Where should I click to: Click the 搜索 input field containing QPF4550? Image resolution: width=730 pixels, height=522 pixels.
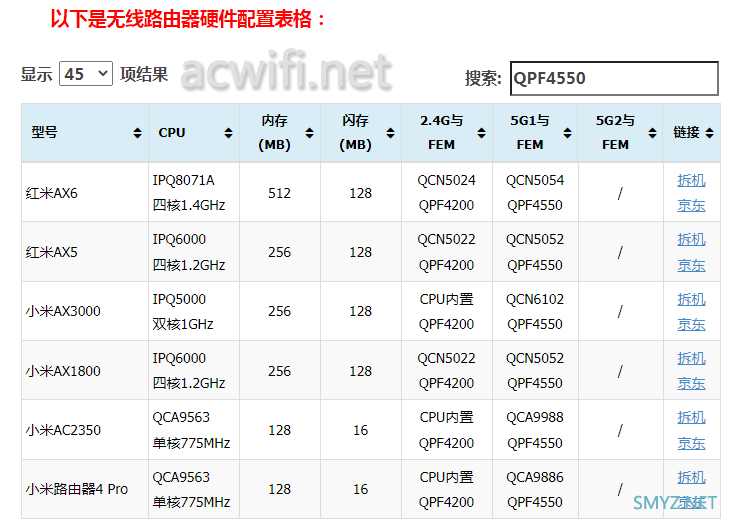614,78
